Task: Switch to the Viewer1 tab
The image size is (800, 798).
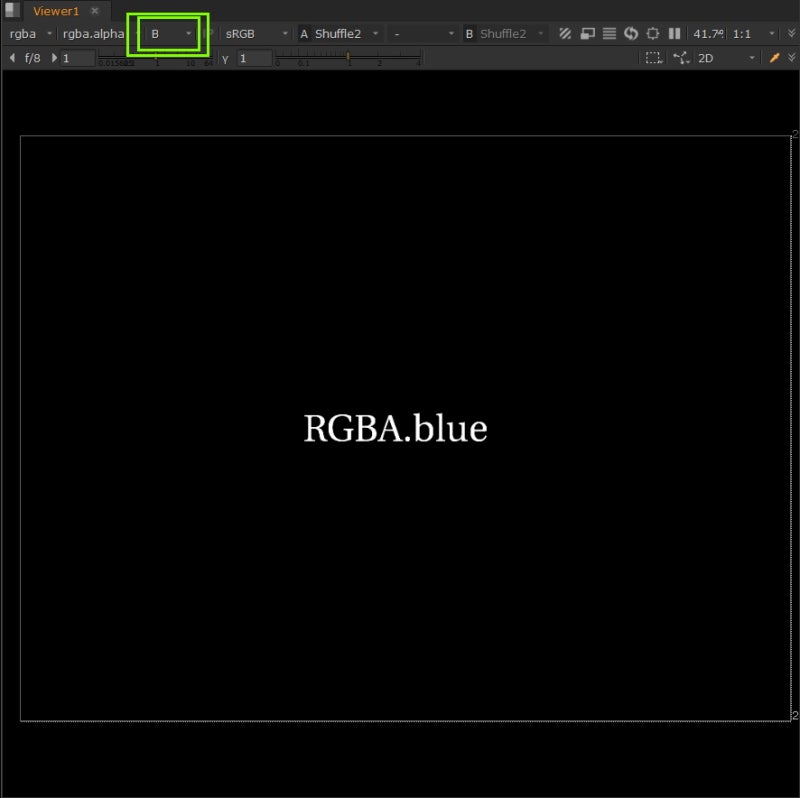Action: click(x=55, y=11)
